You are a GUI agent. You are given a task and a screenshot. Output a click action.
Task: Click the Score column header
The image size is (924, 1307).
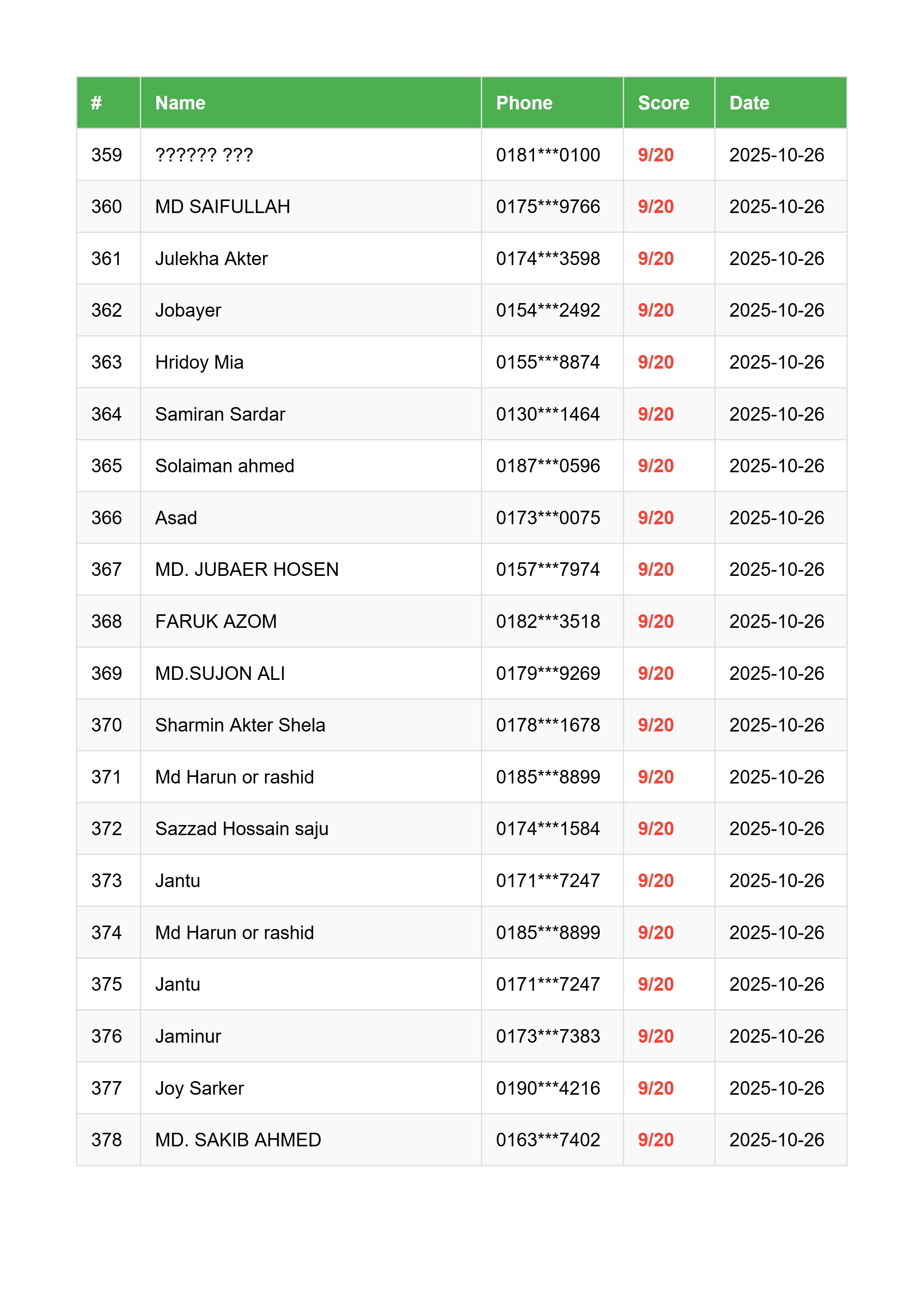(663, 103)
